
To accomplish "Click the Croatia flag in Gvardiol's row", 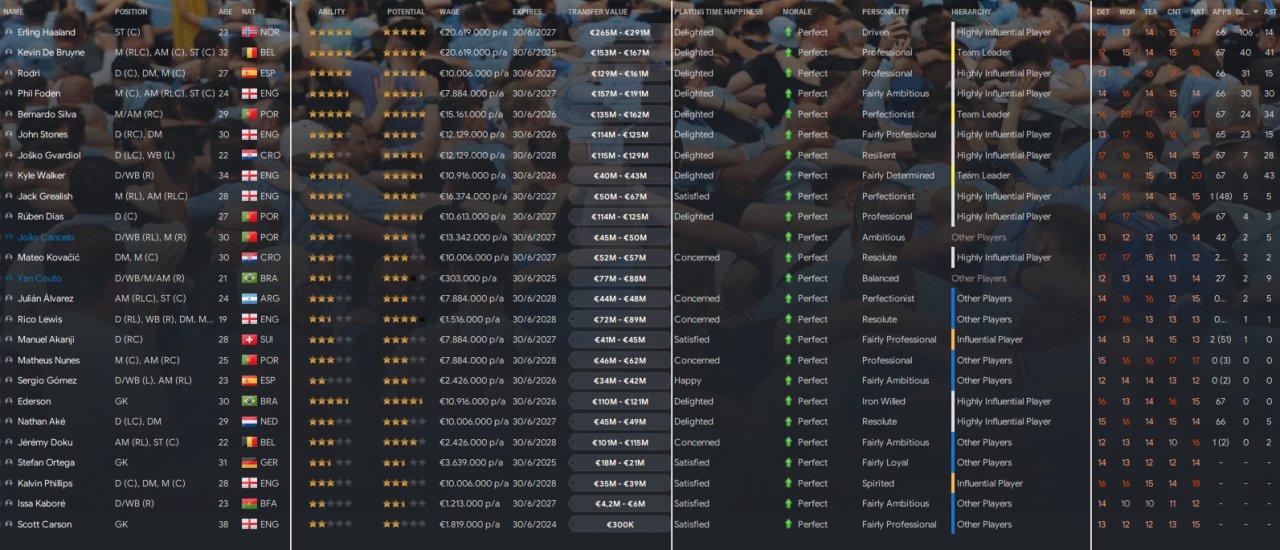I will coord(249,155).
